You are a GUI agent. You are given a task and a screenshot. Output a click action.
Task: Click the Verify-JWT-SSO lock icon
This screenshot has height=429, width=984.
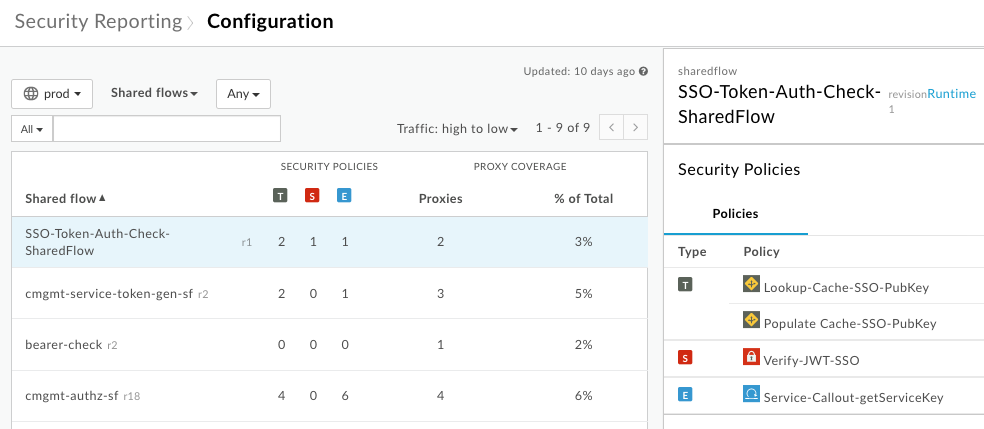751,356
